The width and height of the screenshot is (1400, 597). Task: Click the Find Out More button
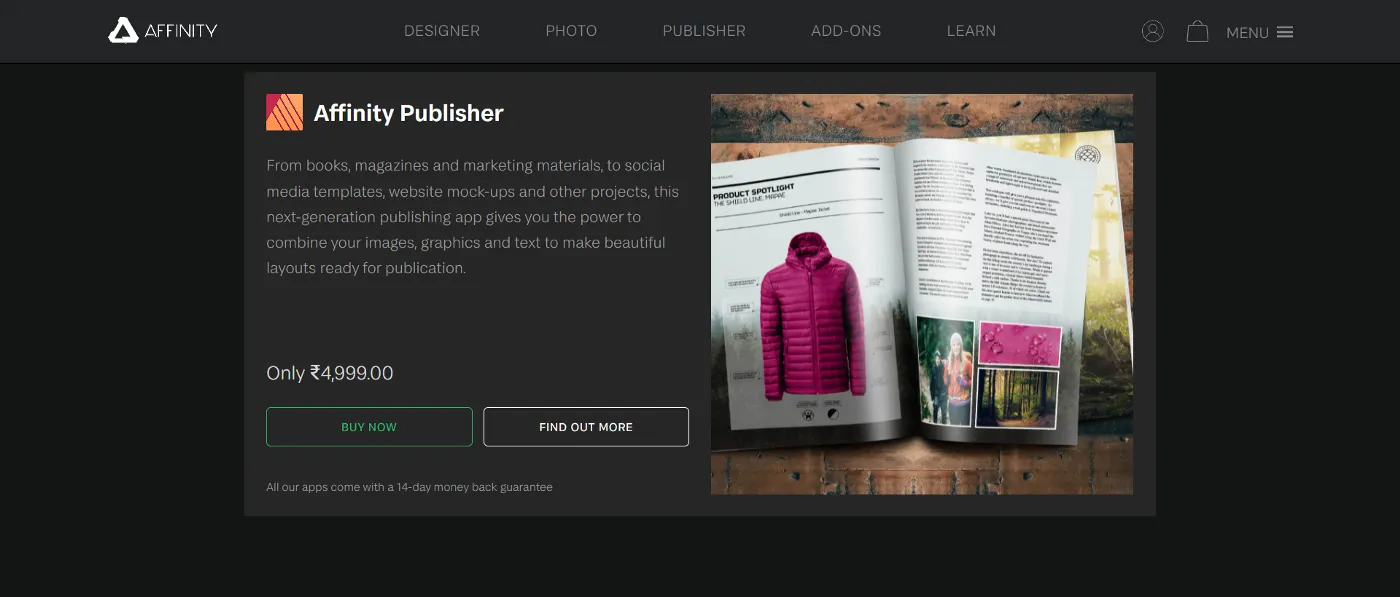(586, 426)
